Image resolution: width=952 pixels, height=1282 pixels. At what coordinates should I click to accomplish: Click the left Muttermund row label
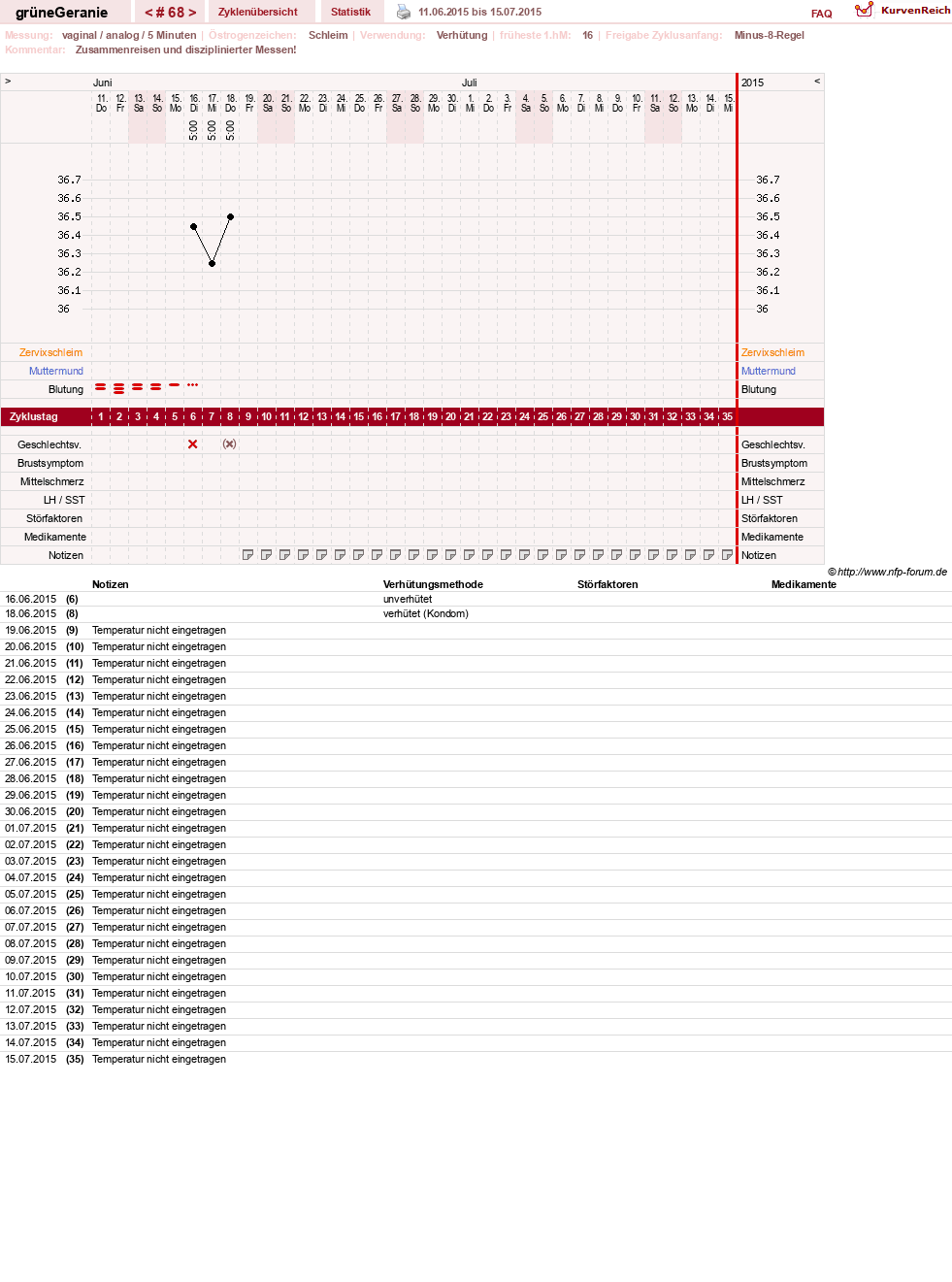(56, 371)
